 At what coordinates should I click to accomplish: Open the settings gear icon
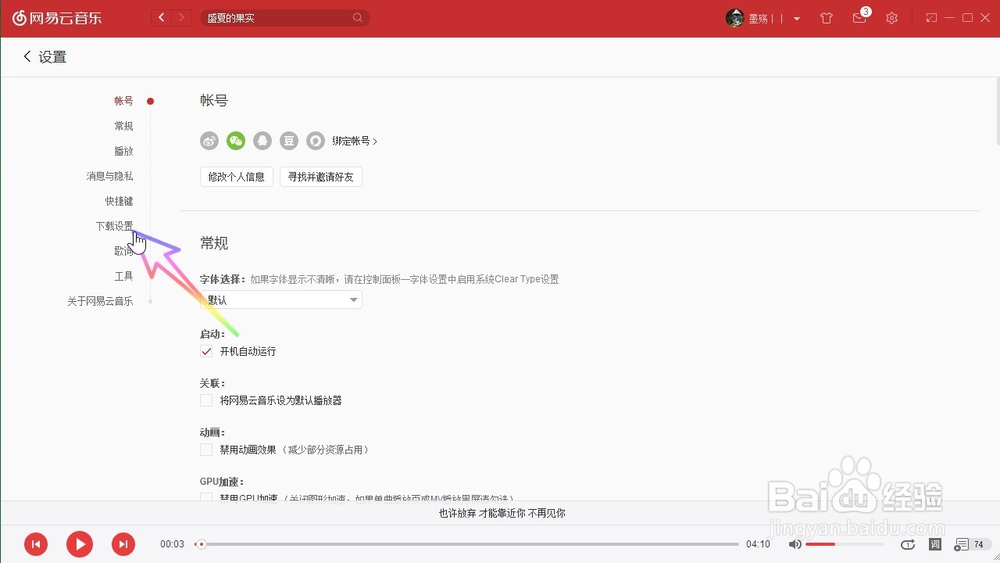pos(892,18)
